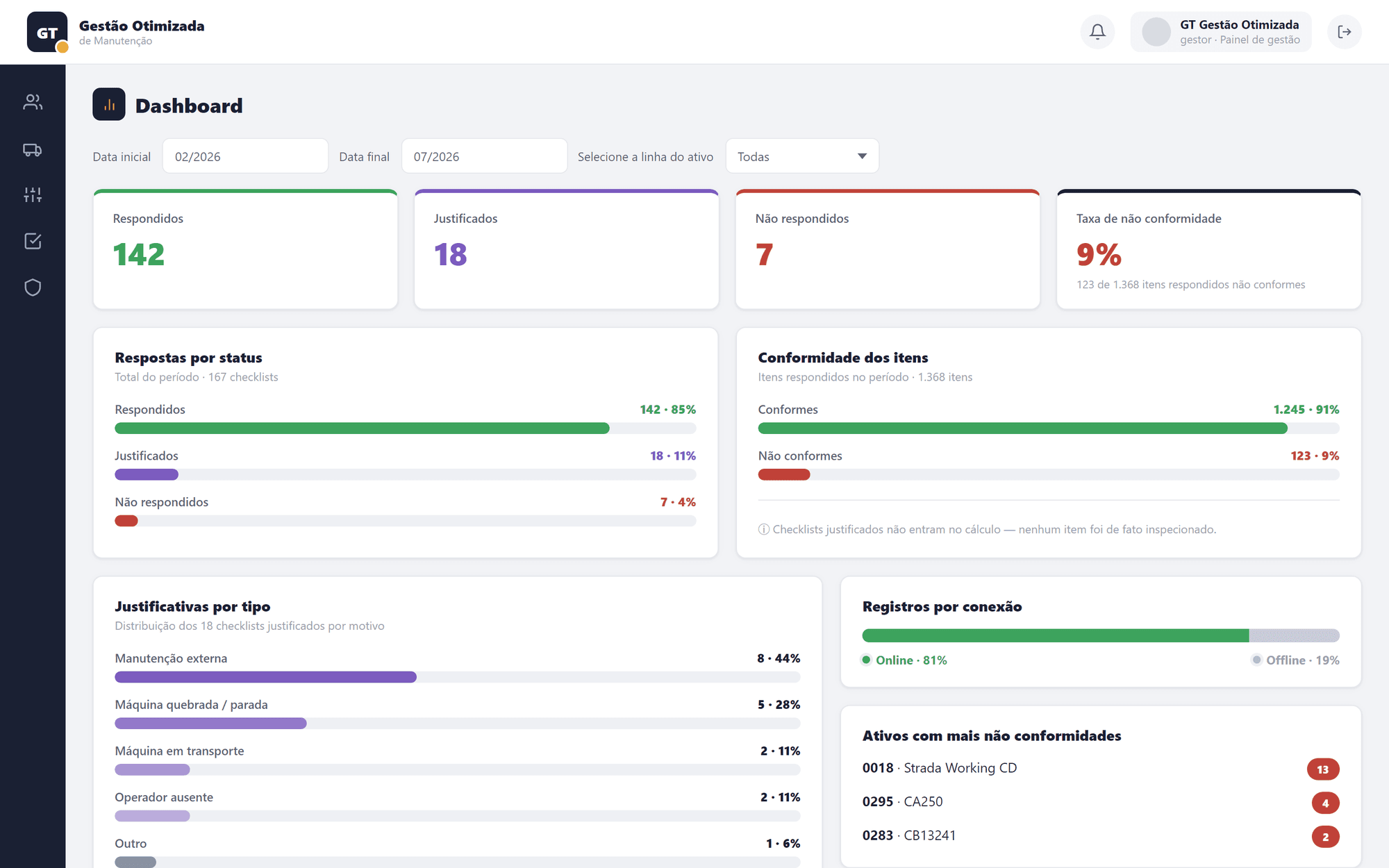Viewport: 1389px width, 868px height.
Task: Open the sliders settings icon in sidebar
Action: (33, 195)
